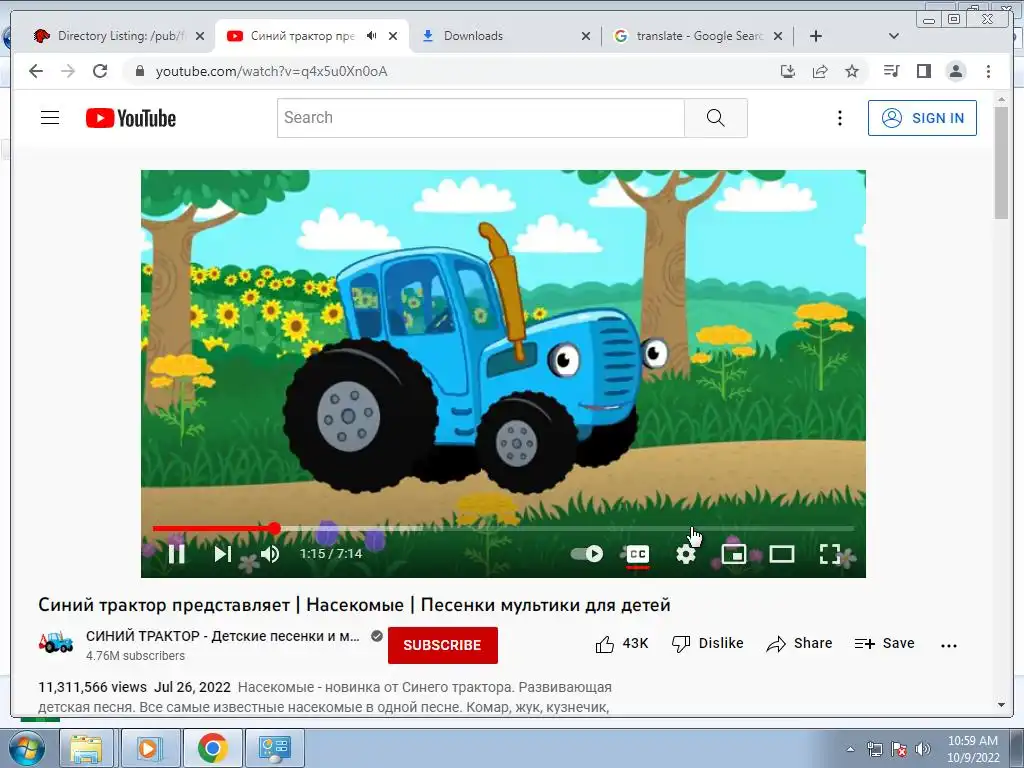Click the Chrome taskbar icon
The image size is (1024, 768).
(212, 748)
